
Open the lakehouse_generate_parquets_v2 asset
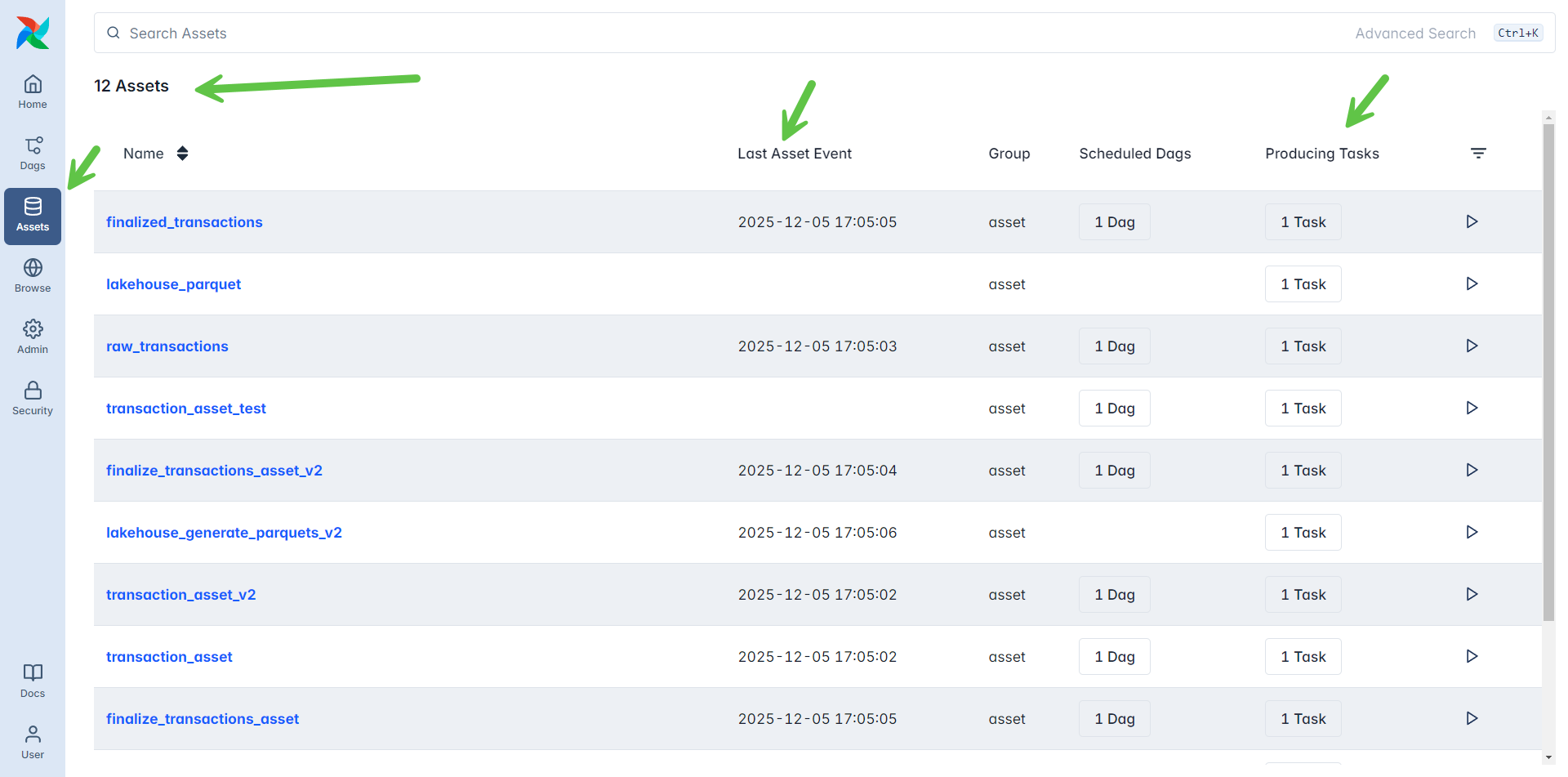point(224,533)
